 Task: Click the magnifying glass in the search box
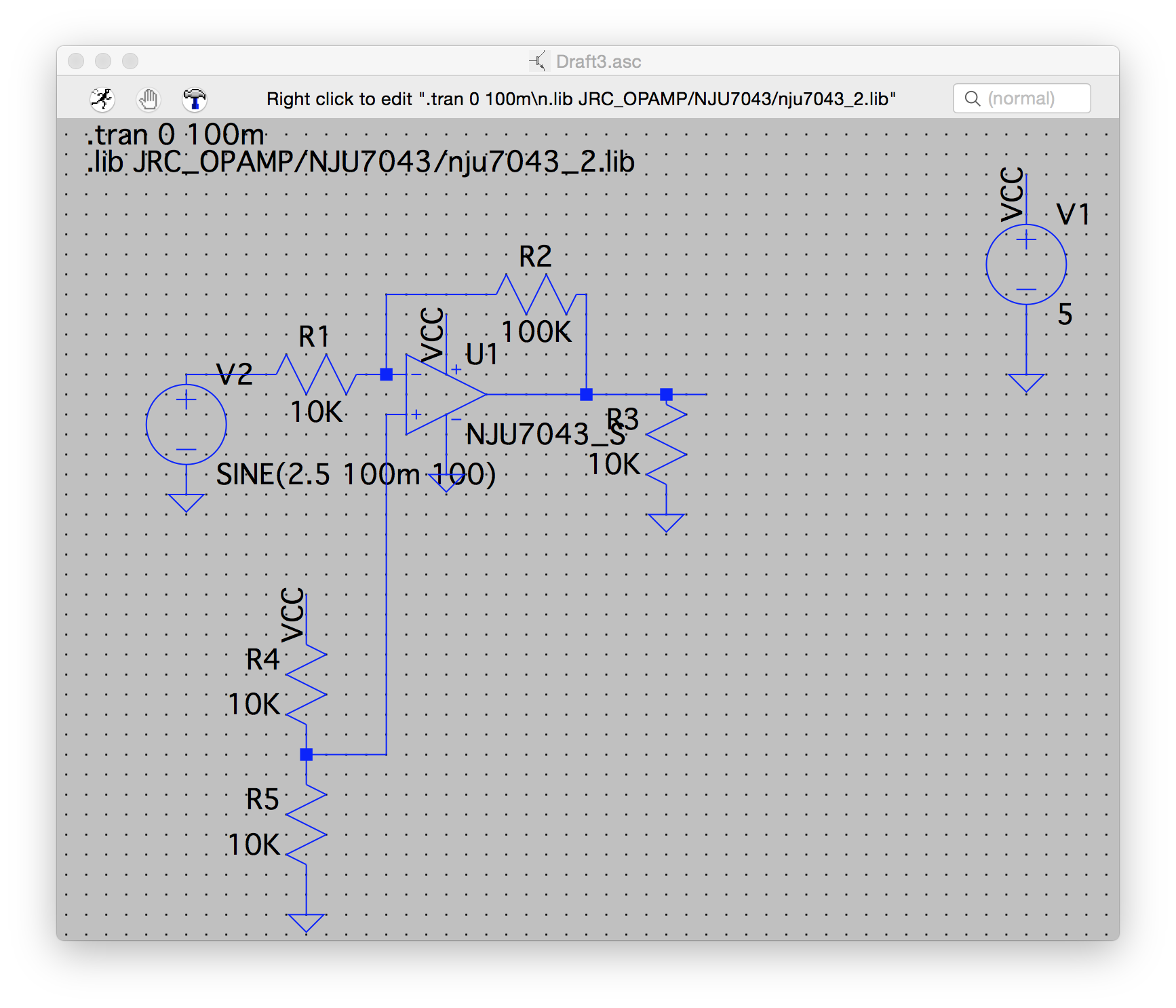pos(973,99)
